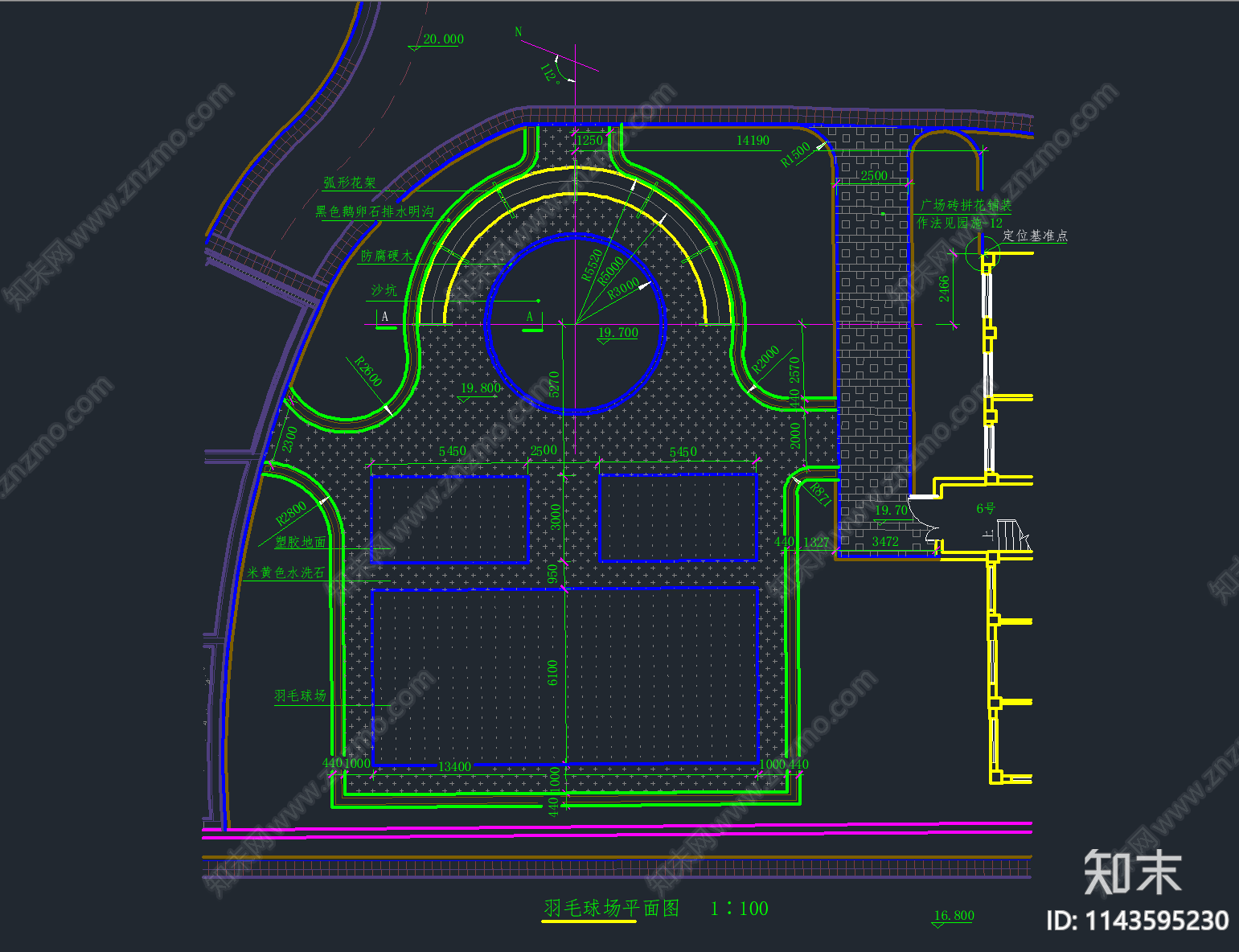Click the R2800 radius label
Viewport: 1239px width, 952px height.
[x=291, y=513]
